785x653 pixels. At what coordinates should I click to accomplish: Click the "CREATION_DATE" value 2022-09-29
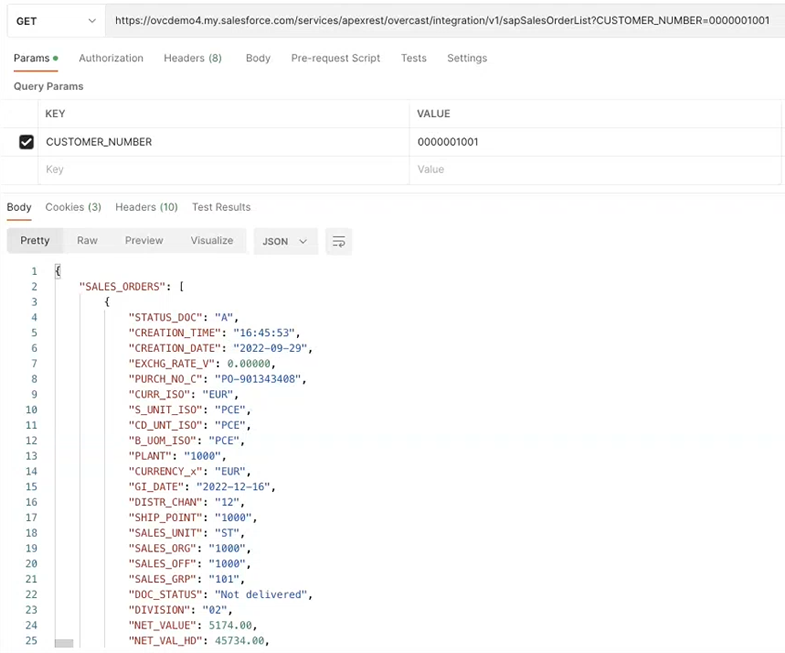[270, 349]
